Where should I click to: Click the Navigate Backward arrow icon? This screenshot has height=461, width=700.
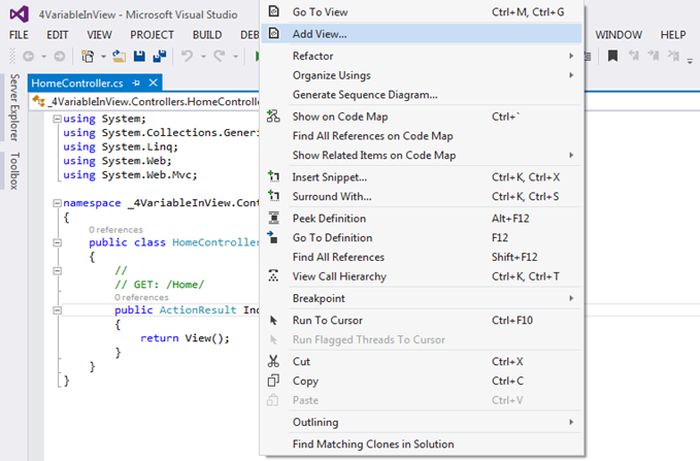(27, 57)
